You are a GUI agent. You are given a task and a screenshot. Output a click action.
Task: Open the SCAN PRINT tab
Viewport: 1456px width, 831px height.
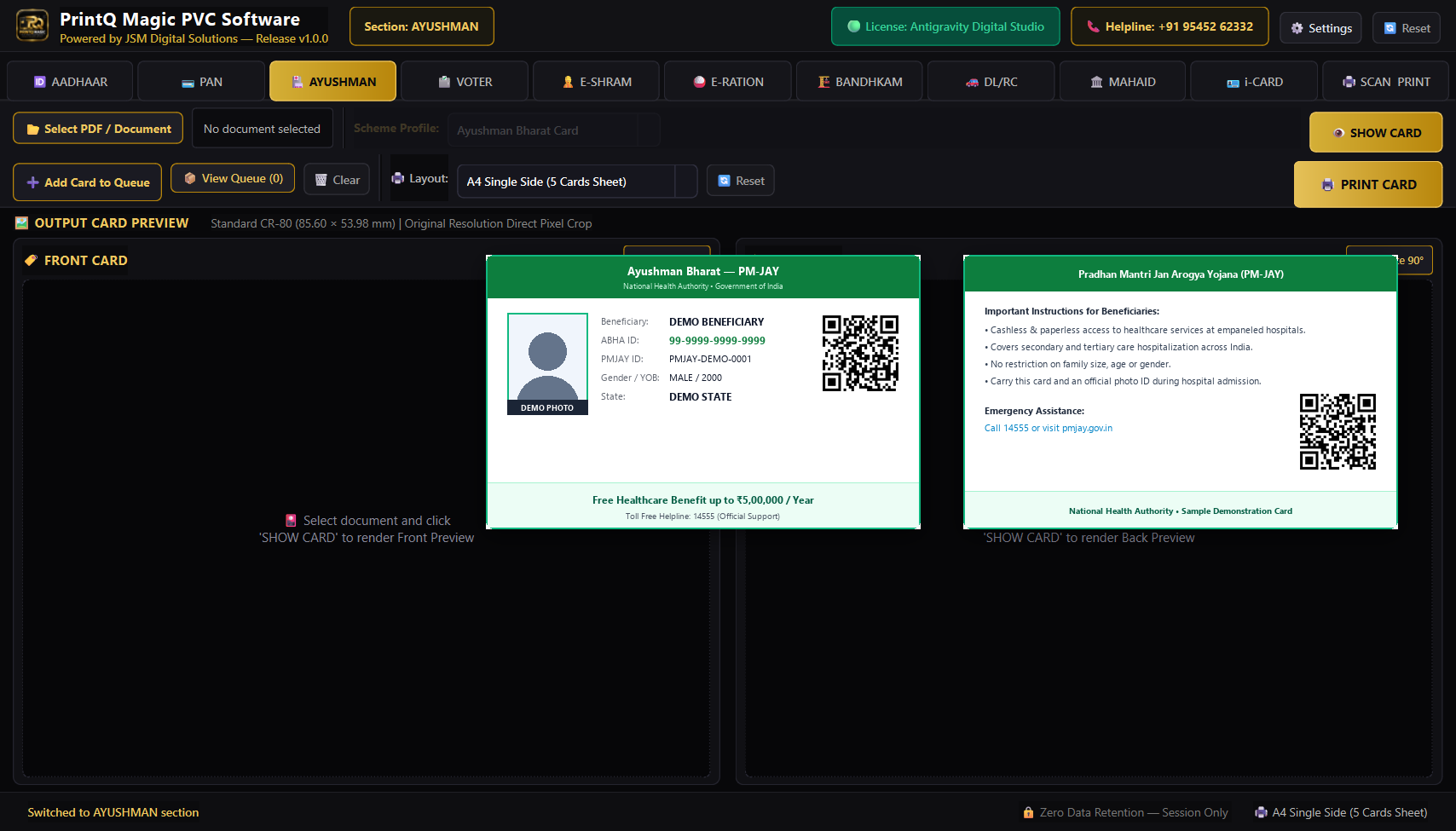pyautogui.click(x=1385, y=82)
